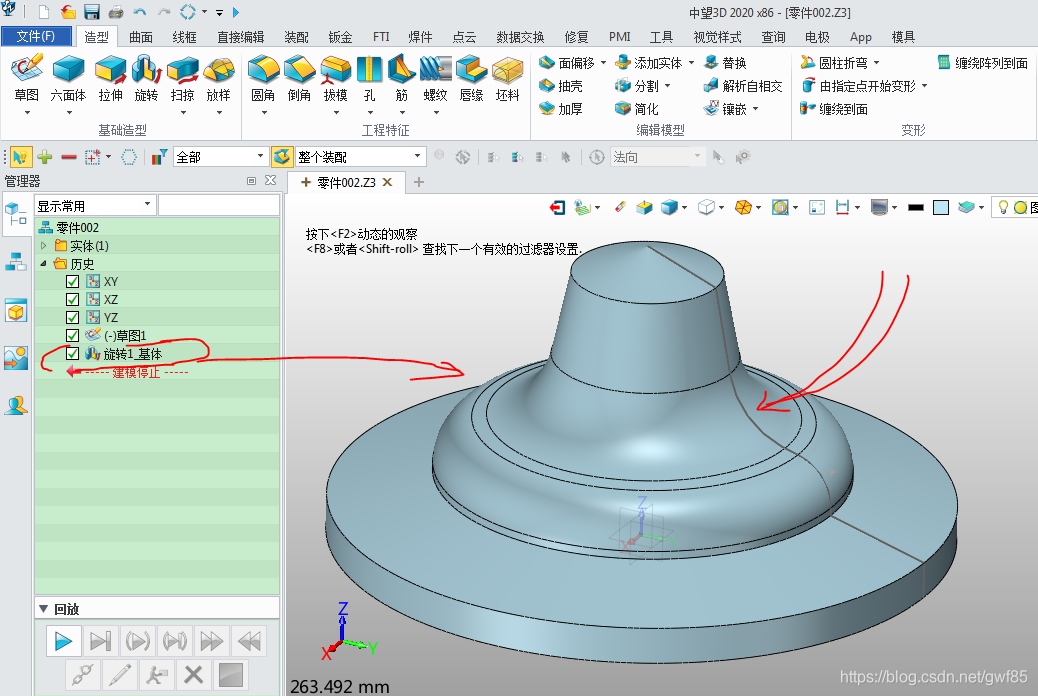Open the 文件(F) menu
This screenshot has height=696, width=1038.
[x=36, y=37]
